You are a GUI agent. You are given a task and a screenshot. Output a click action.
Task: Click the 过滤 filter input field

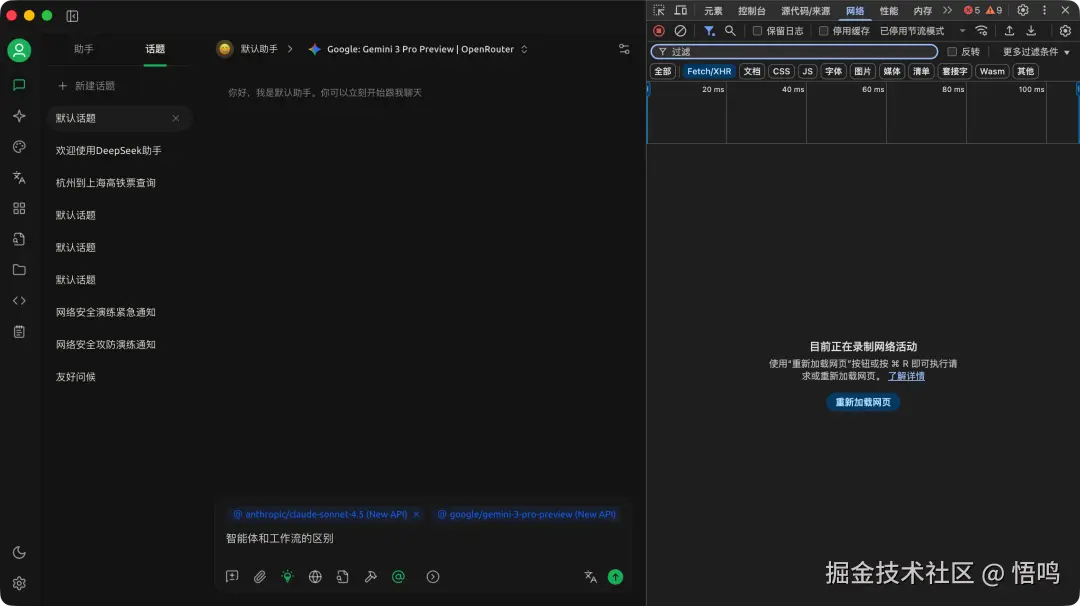click(794, 52)
